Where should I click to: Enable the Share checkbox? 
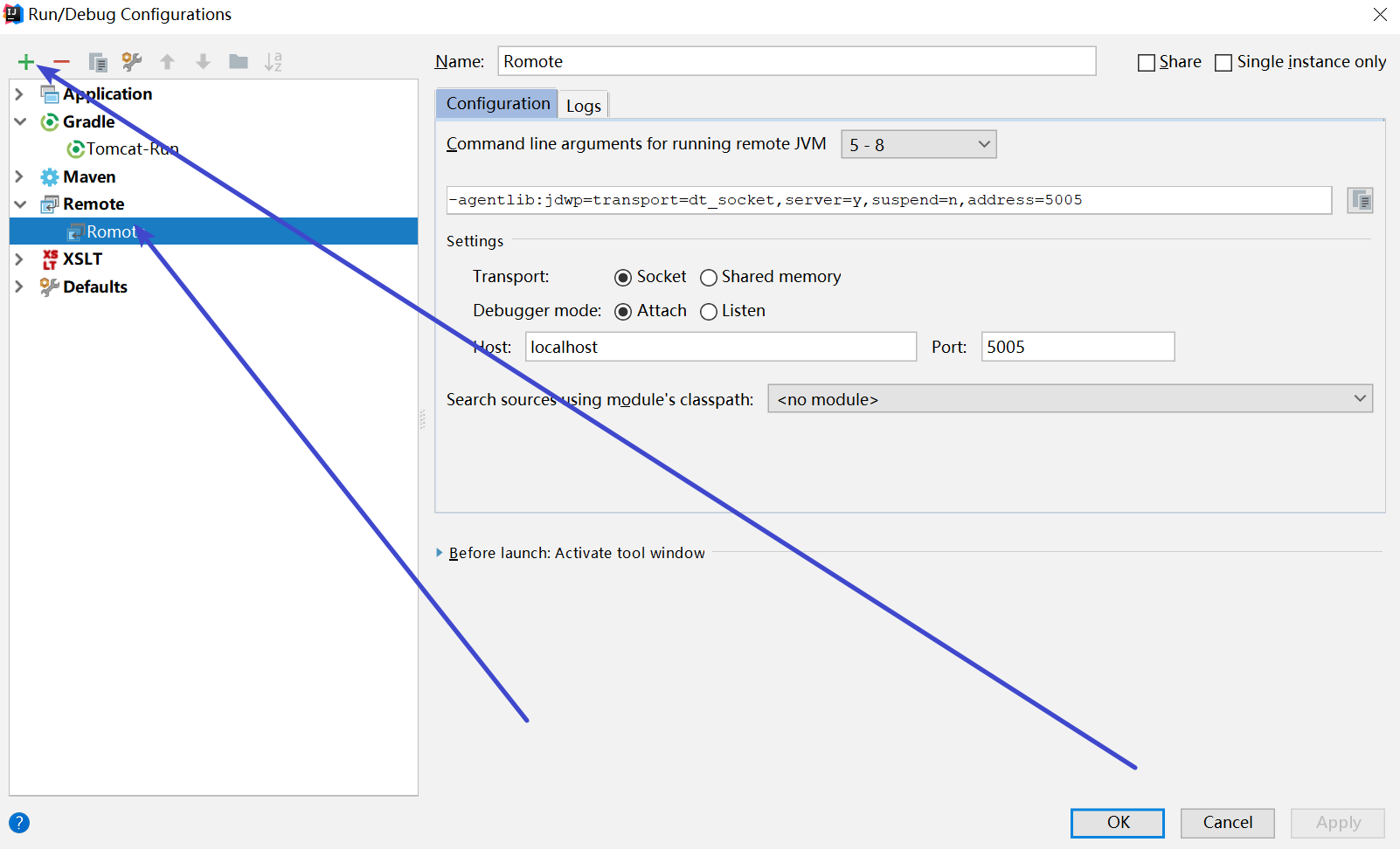[1147, 63]
